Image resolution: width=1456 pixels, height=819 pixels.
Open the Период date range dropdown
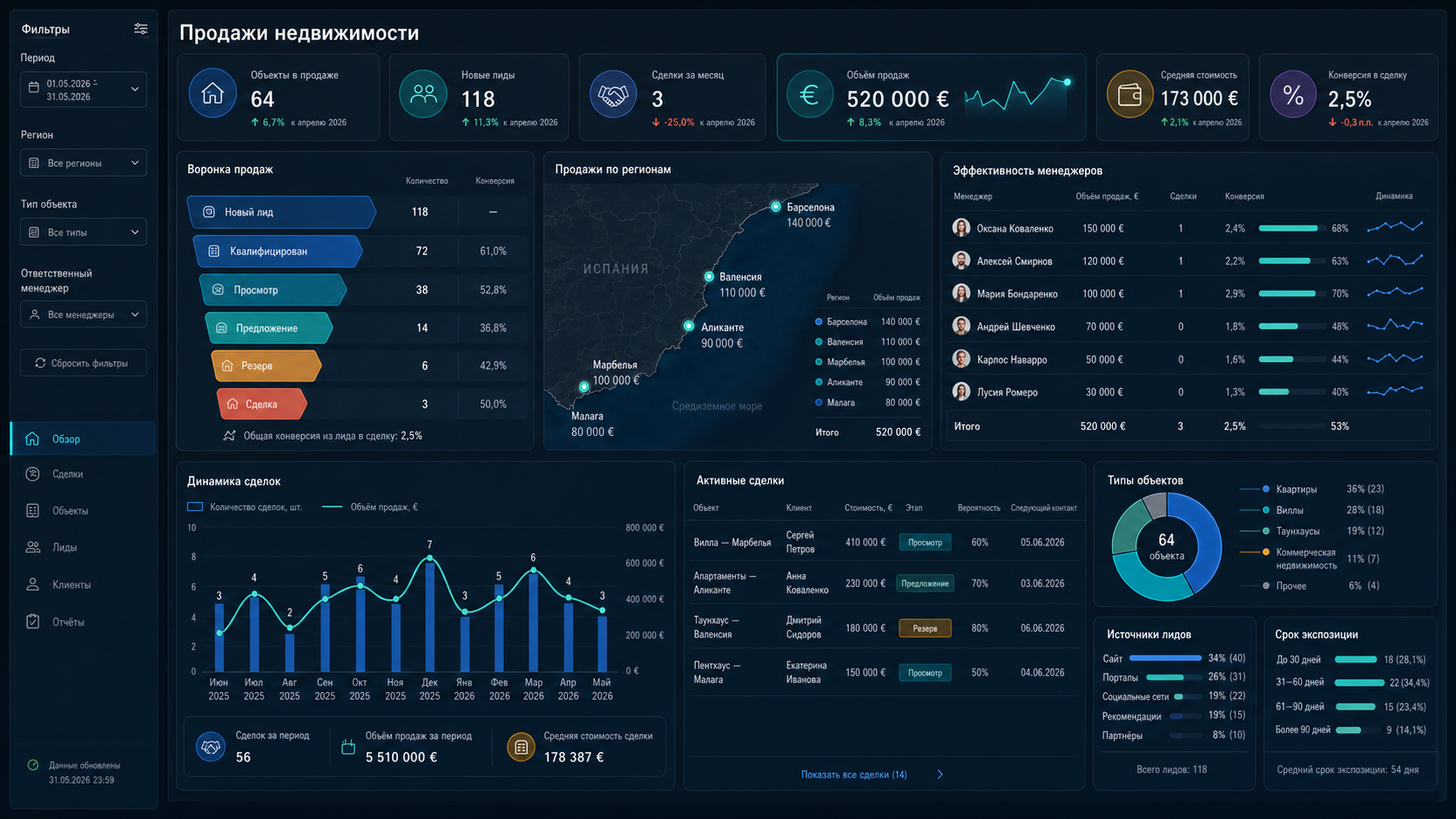click(84, 90)
